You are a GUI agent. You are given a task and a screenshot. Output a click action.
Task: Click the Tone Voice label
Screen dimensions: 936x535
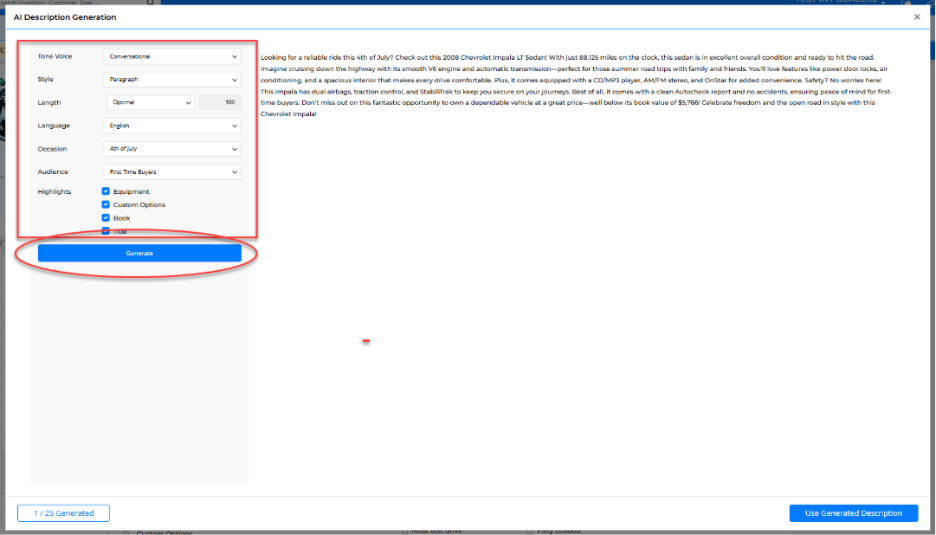click(54, 57)
